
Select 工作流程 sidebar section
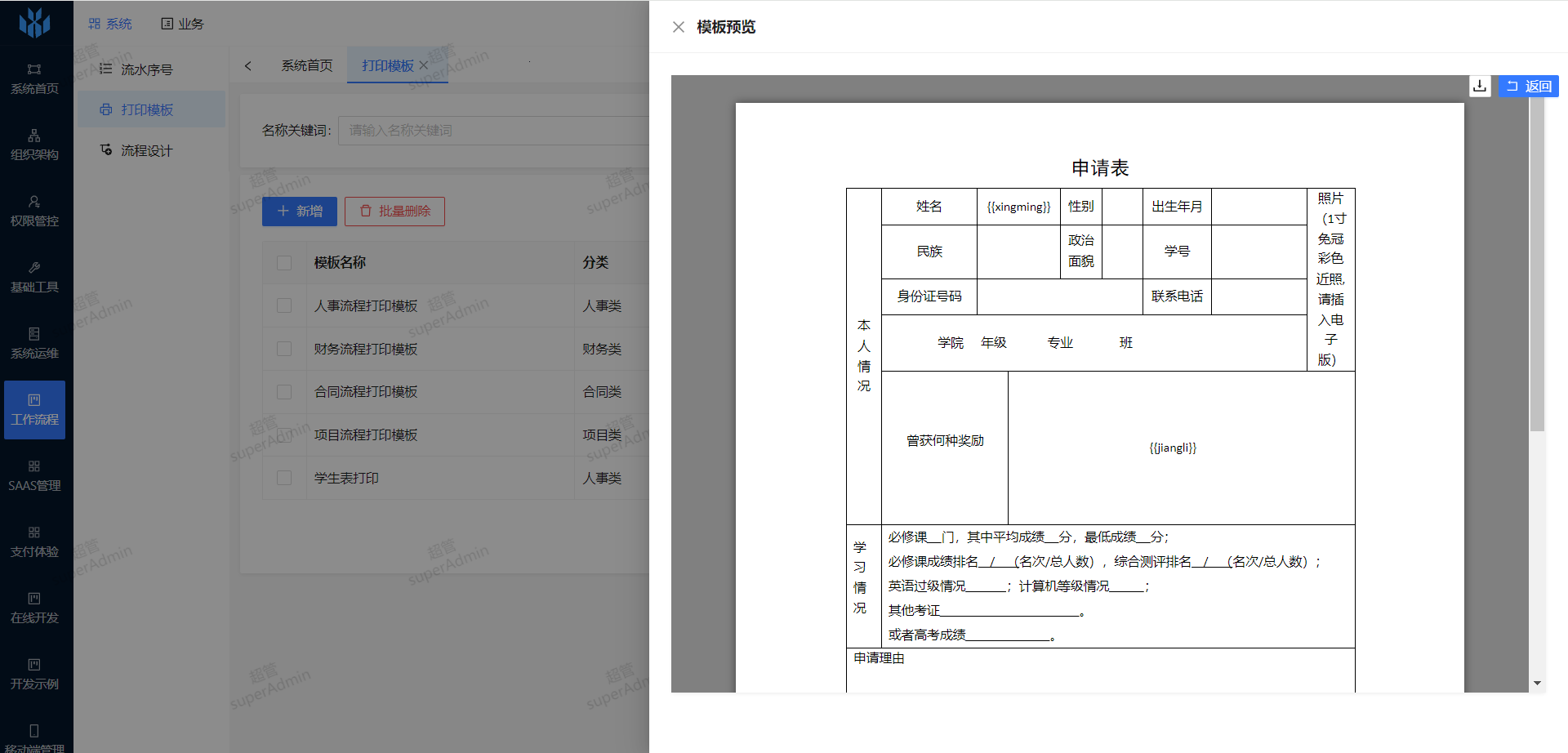point(34,410)
